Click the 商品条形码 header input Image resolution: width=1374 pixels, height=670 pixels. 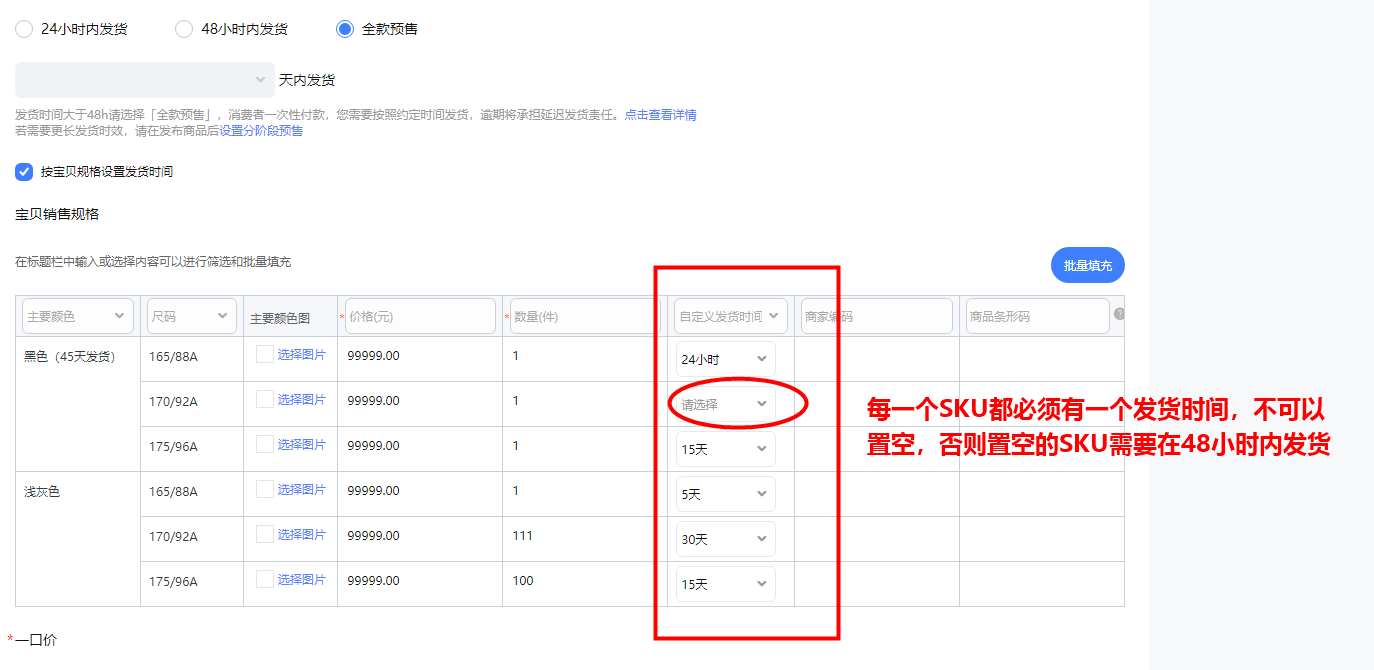coord(1038,316)
